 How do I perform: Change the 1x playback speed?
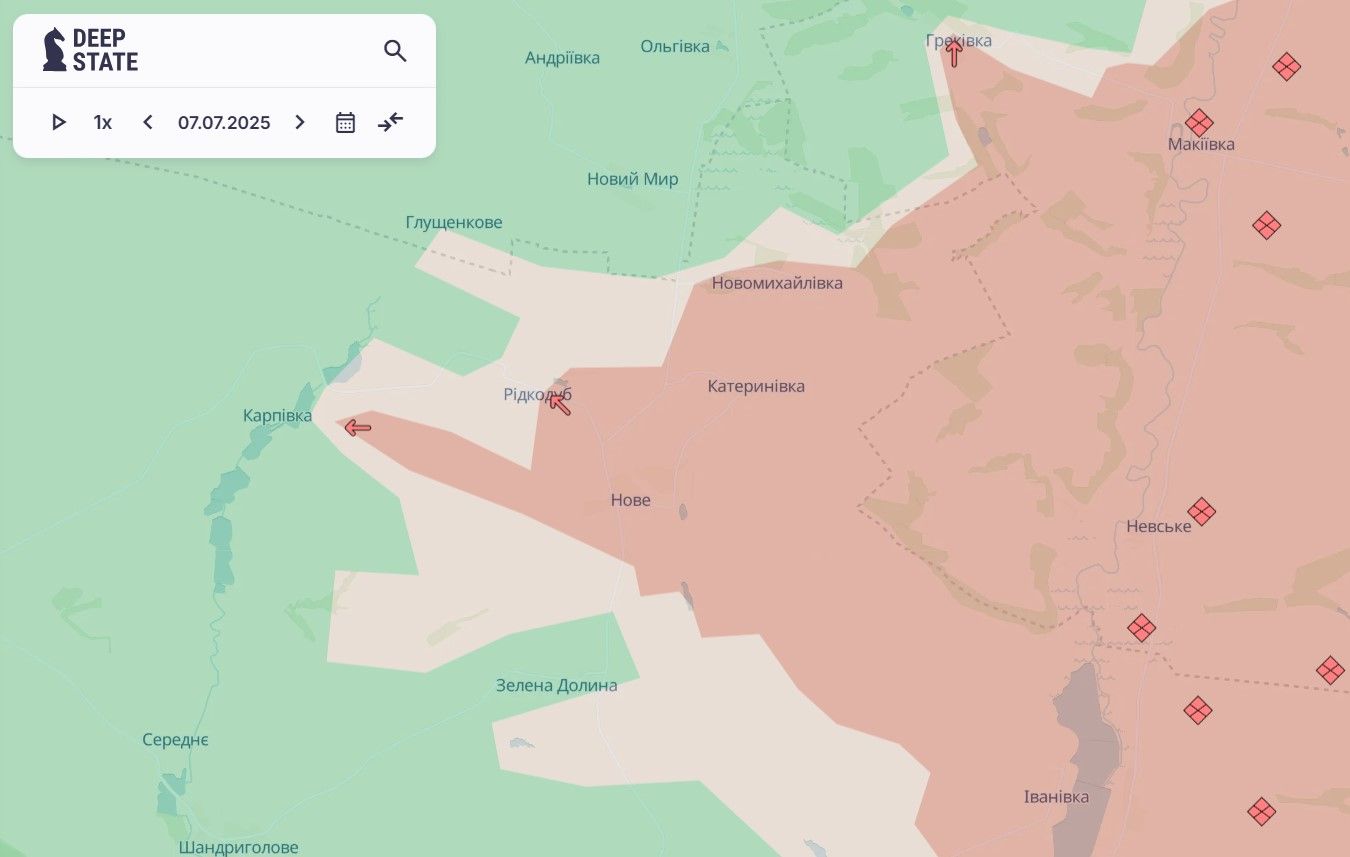click(103, 123)
